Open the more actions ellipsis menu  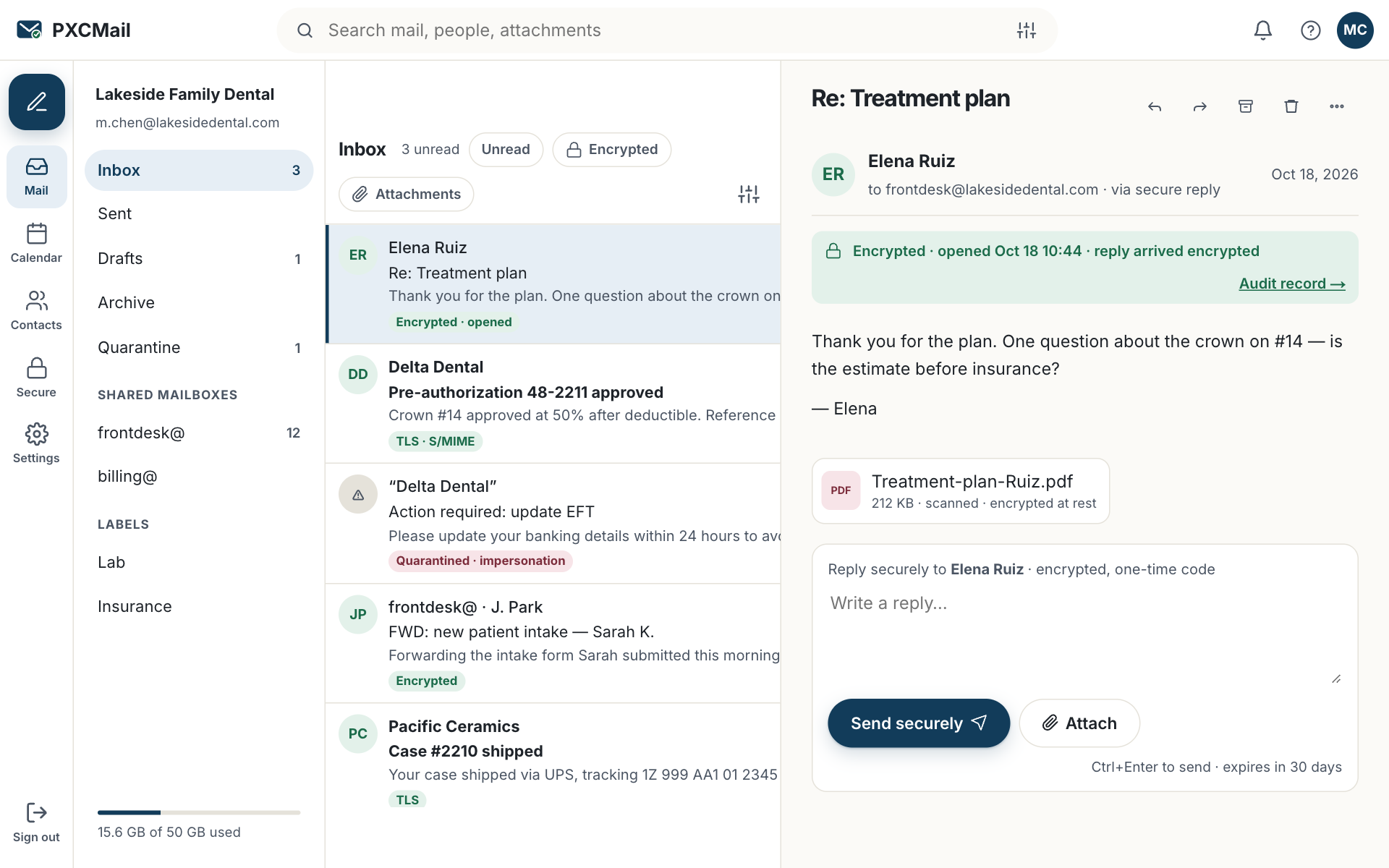click(x=1337, y=106)
